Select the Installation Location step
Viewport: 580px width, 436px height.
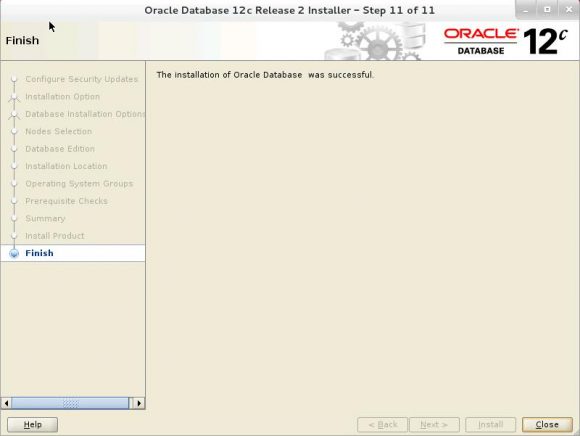(66, 166)
